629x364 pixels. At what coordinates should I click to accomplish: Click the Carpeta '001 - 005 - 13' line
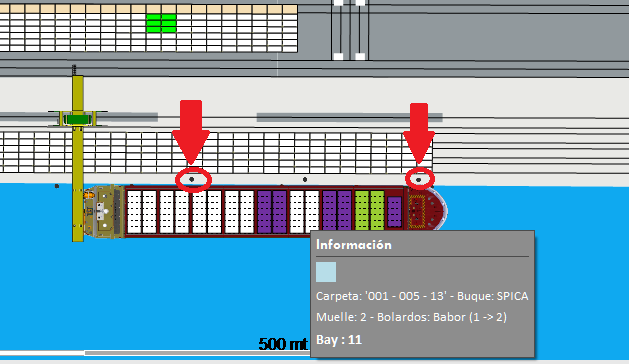point(422,296)
